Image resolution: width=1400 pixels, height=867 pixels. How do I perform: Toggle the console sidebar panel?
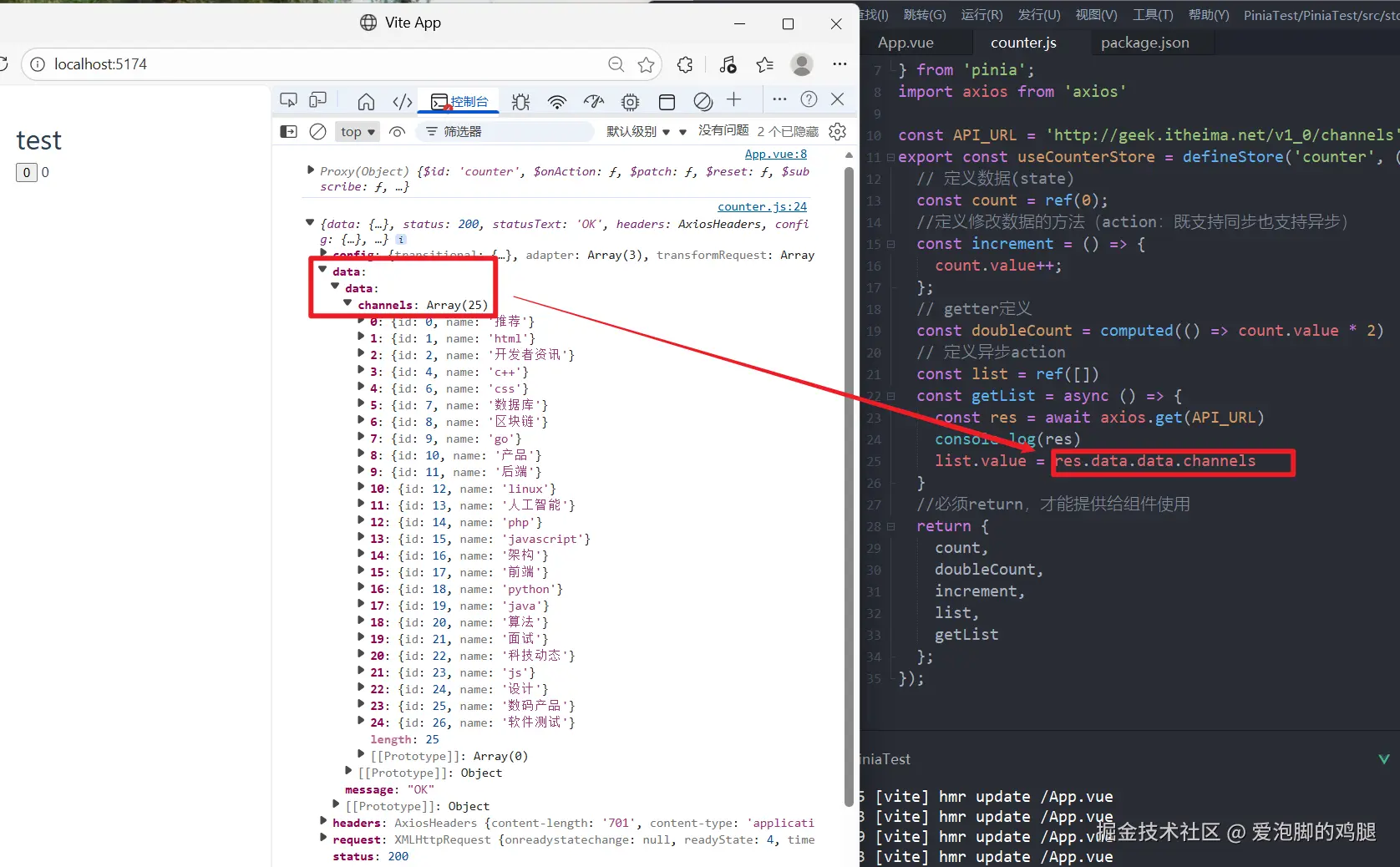tap(288, 131)
